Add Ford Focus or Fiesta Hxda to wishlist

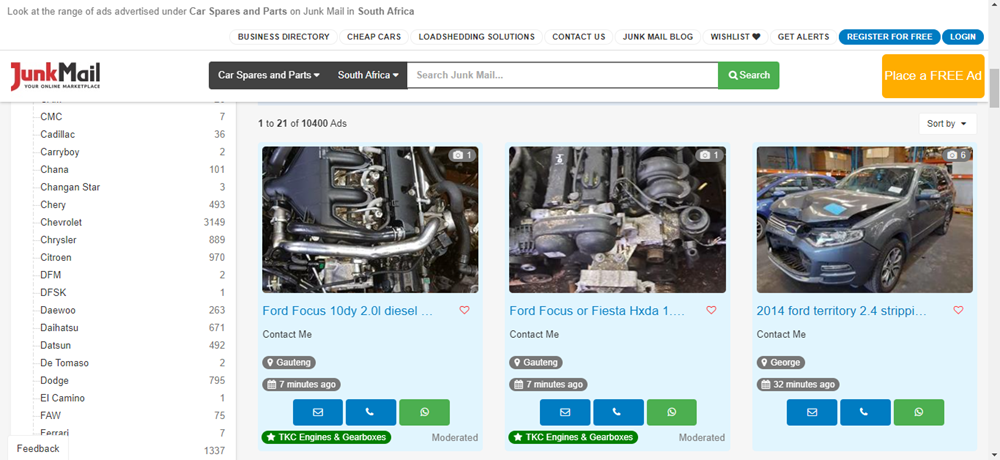tap(711, 310)
